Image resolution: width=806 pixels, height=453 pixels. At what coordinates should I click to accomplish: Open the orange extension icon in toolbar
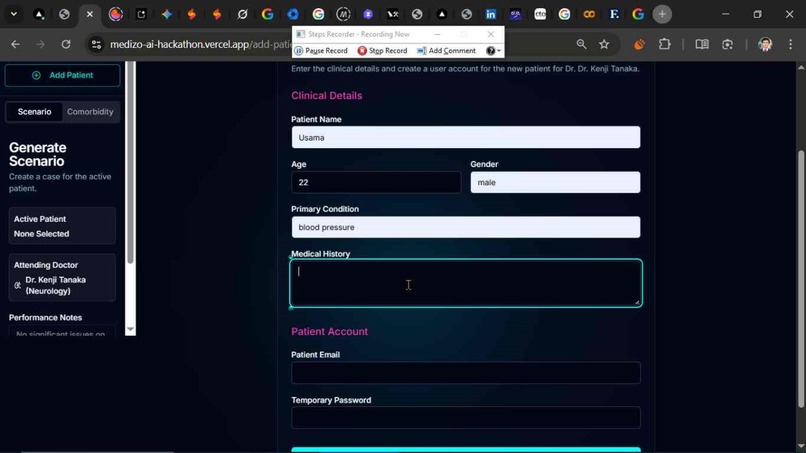tap(639, 44)
